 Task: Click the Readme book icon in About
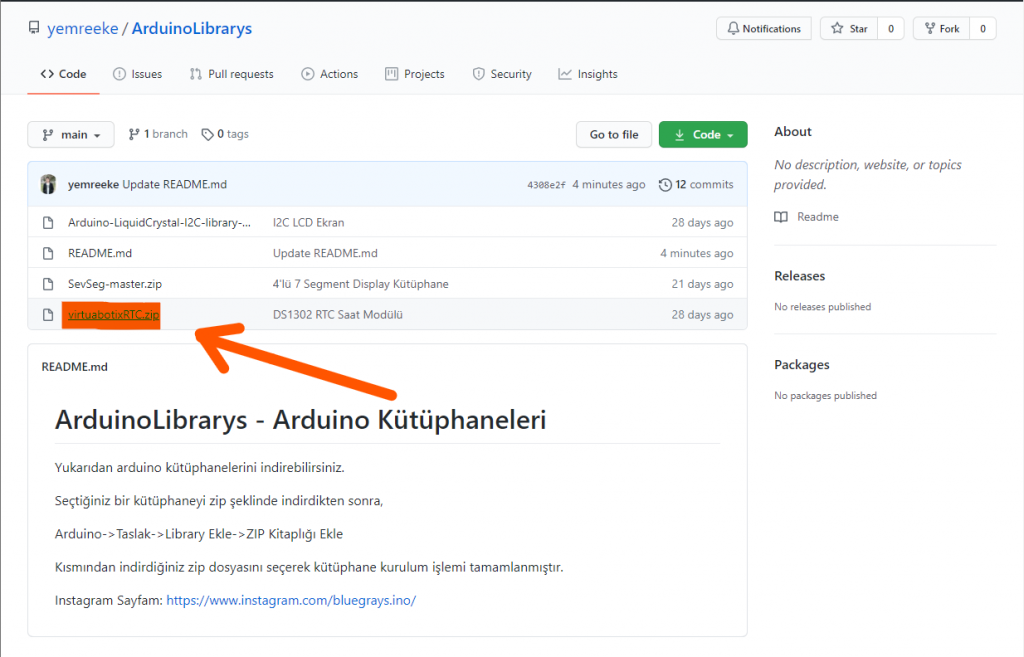(781, 217)
